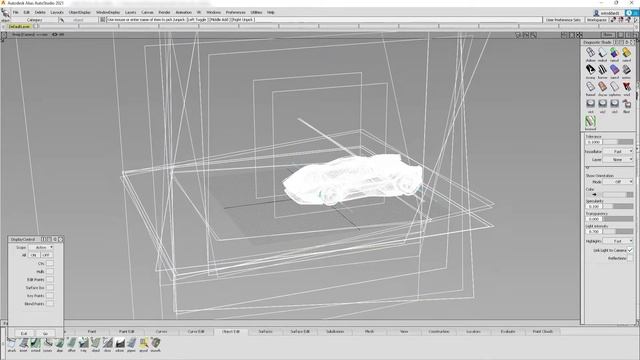The width and height of the screenshot is (640, 360).
Task: Open the Show Orientation Mode dropdown
Action: tap(618, 182)
